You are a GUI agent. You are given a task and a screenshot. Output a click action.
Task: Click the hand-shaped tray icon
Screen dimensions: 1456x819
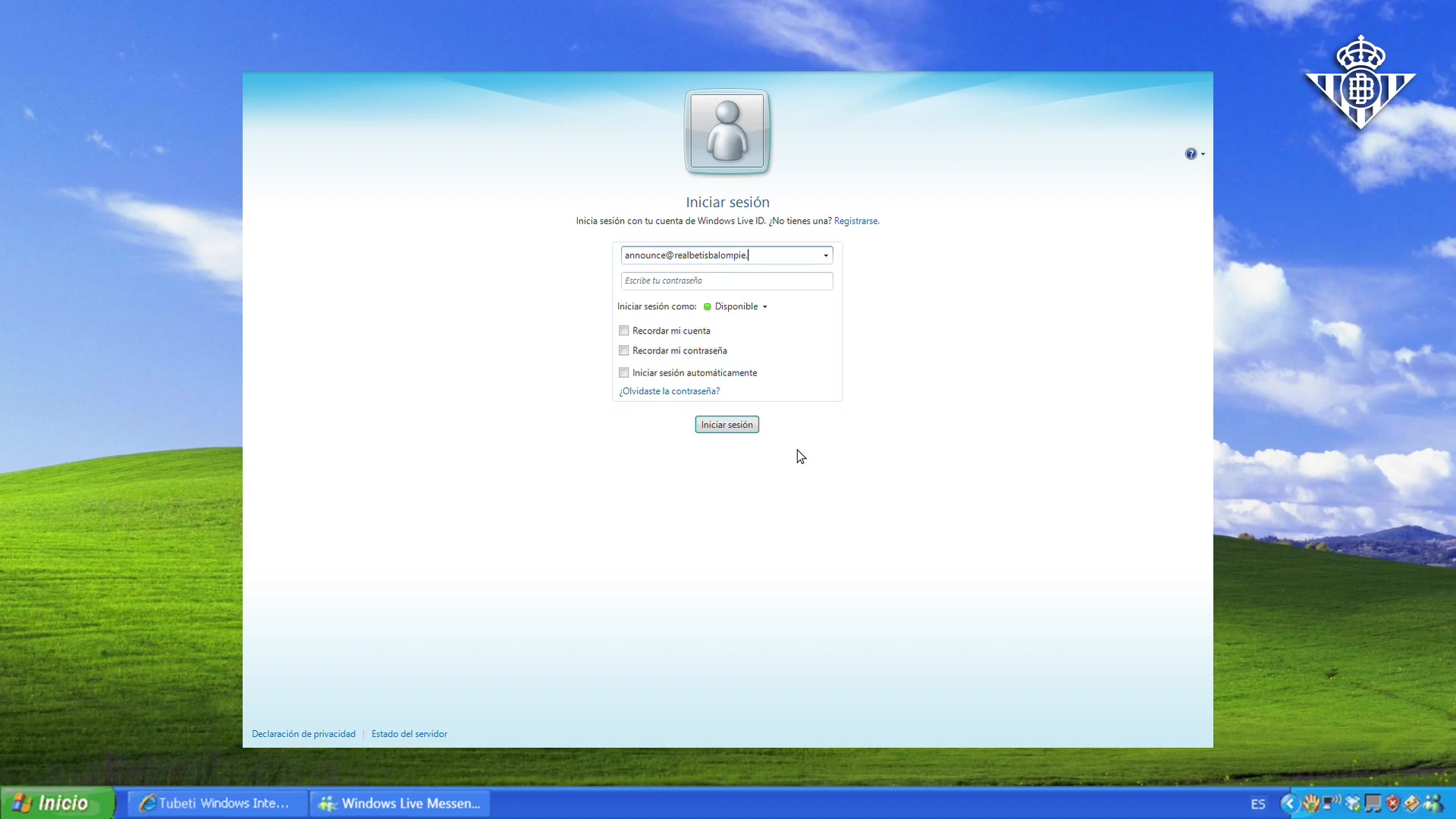click(1311, 803)
